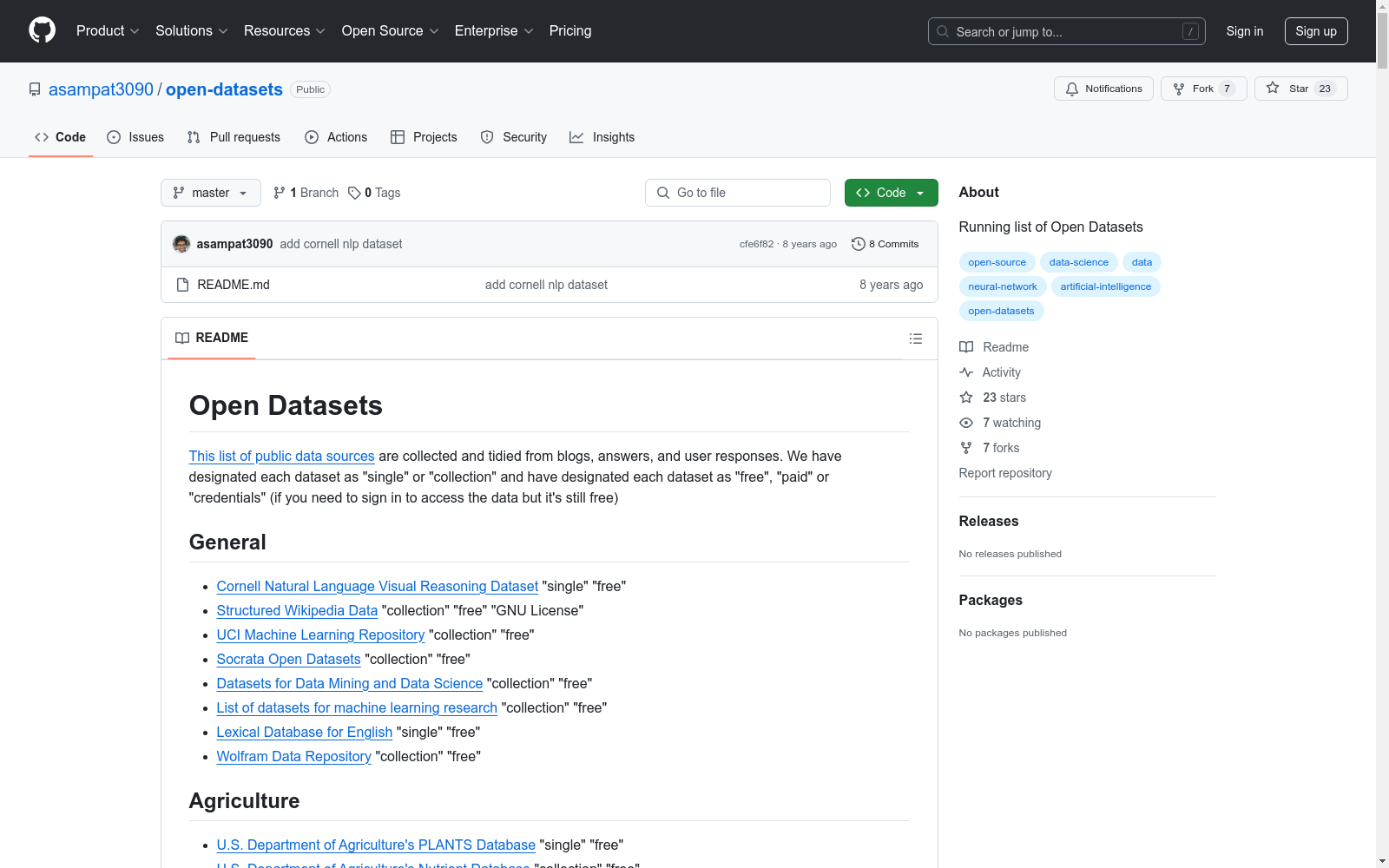Select the data topic tag
The image size is (1389, 868).
1142,262
